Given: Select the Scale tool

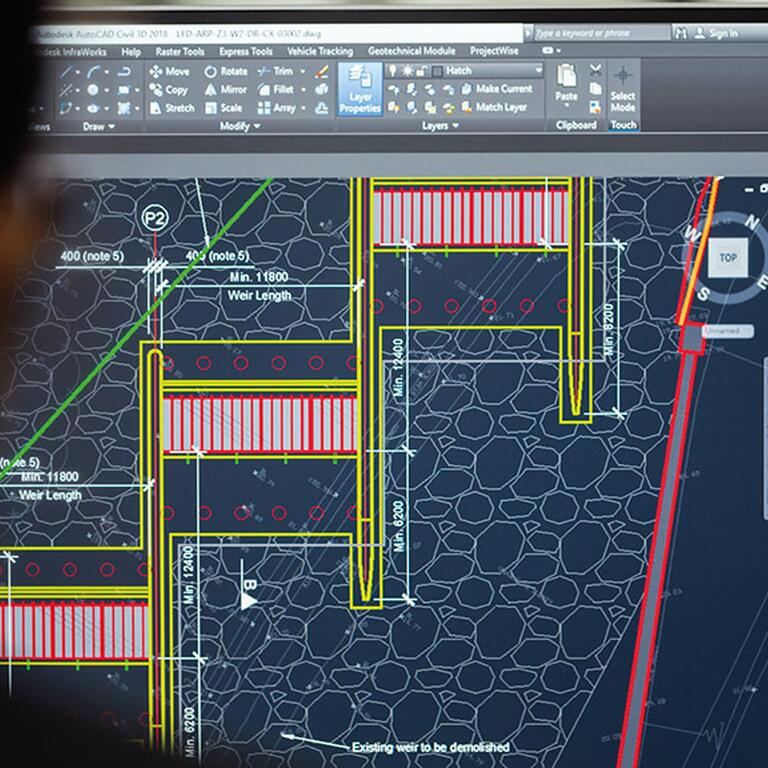Looking at the screenshot, I should pyautogui.click(x=223, y=108).
